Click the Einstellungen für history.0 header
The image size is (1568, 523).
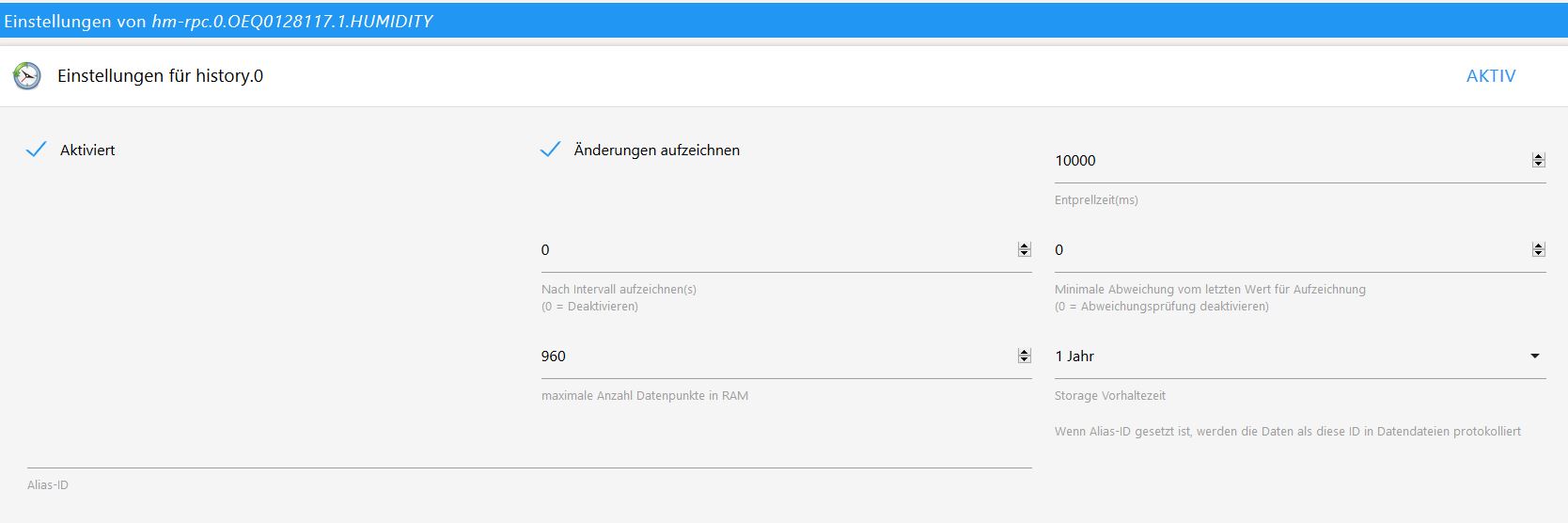coord(160,76)
